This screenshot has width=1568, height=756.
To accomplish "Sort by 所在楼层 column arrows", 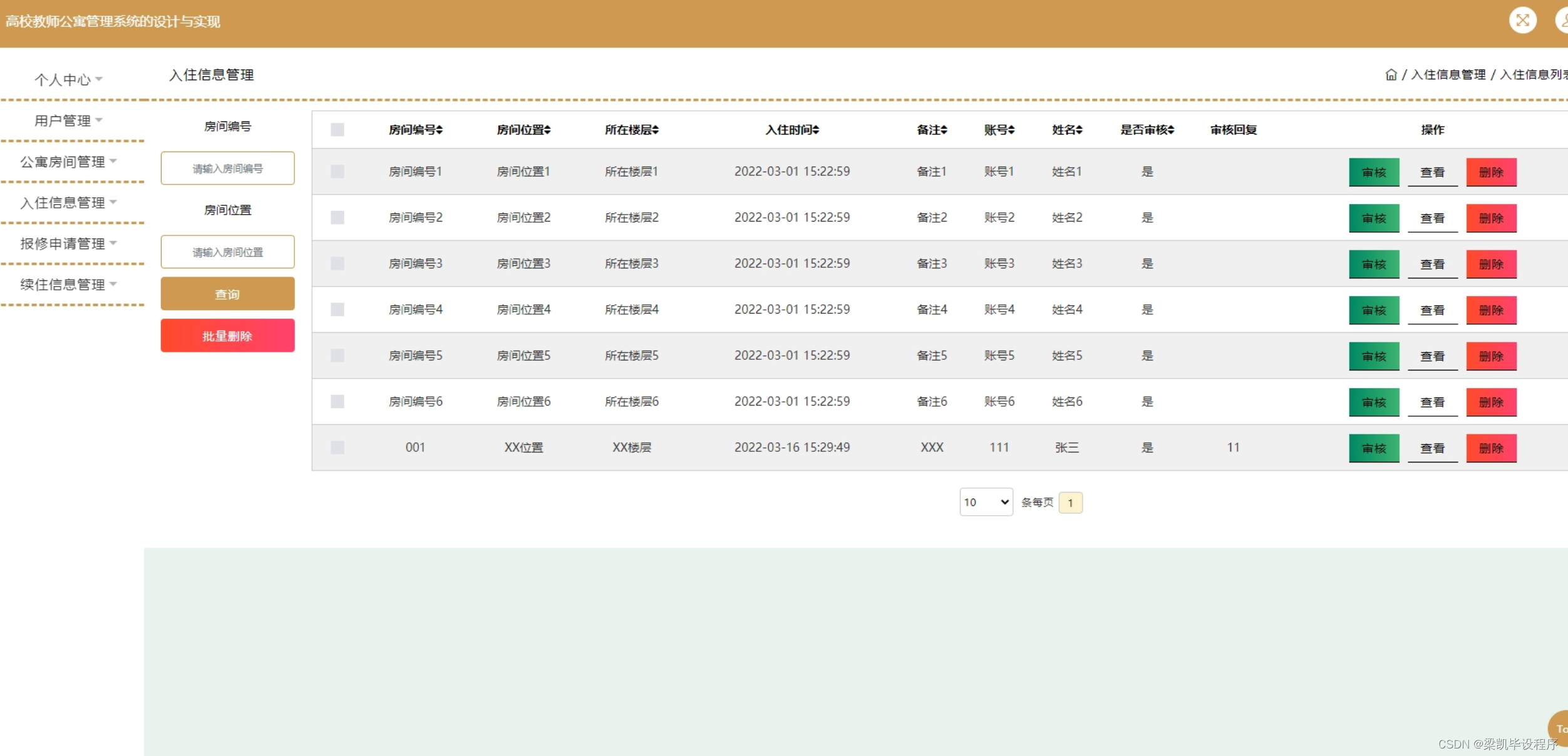I will tap(656, 130).
